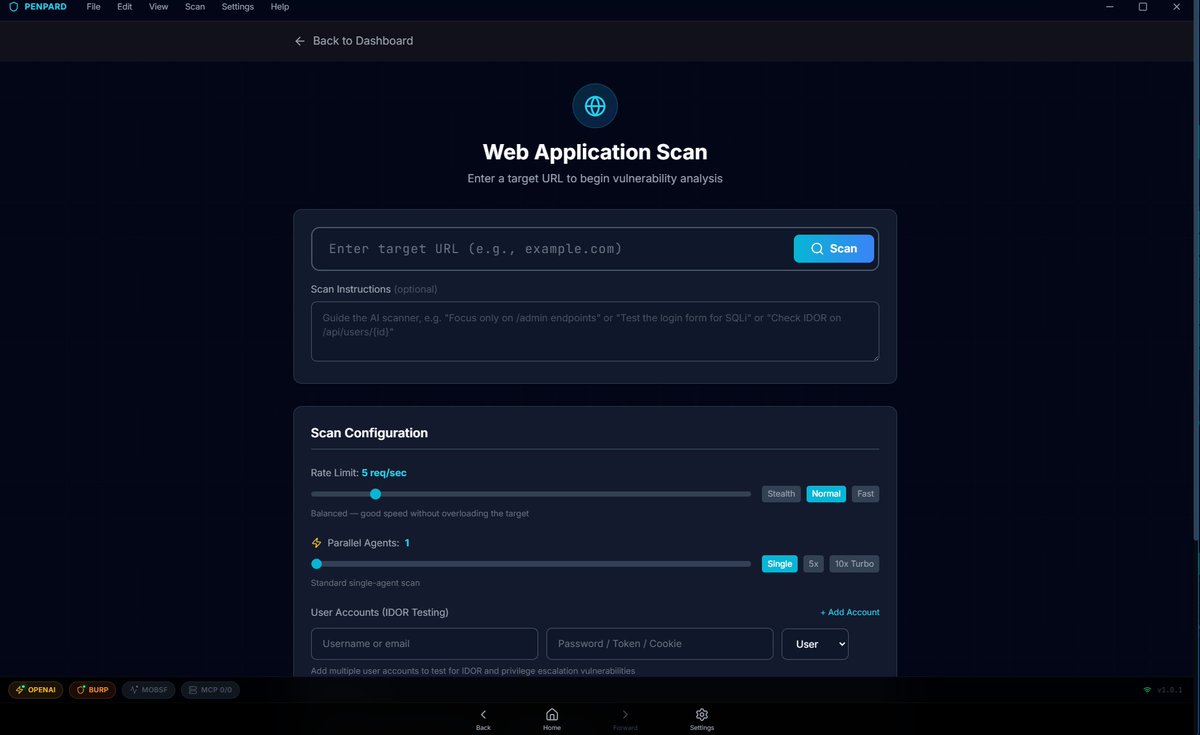
Task: Click into the Scan Instructions text area
Action: tap(595, 331)
